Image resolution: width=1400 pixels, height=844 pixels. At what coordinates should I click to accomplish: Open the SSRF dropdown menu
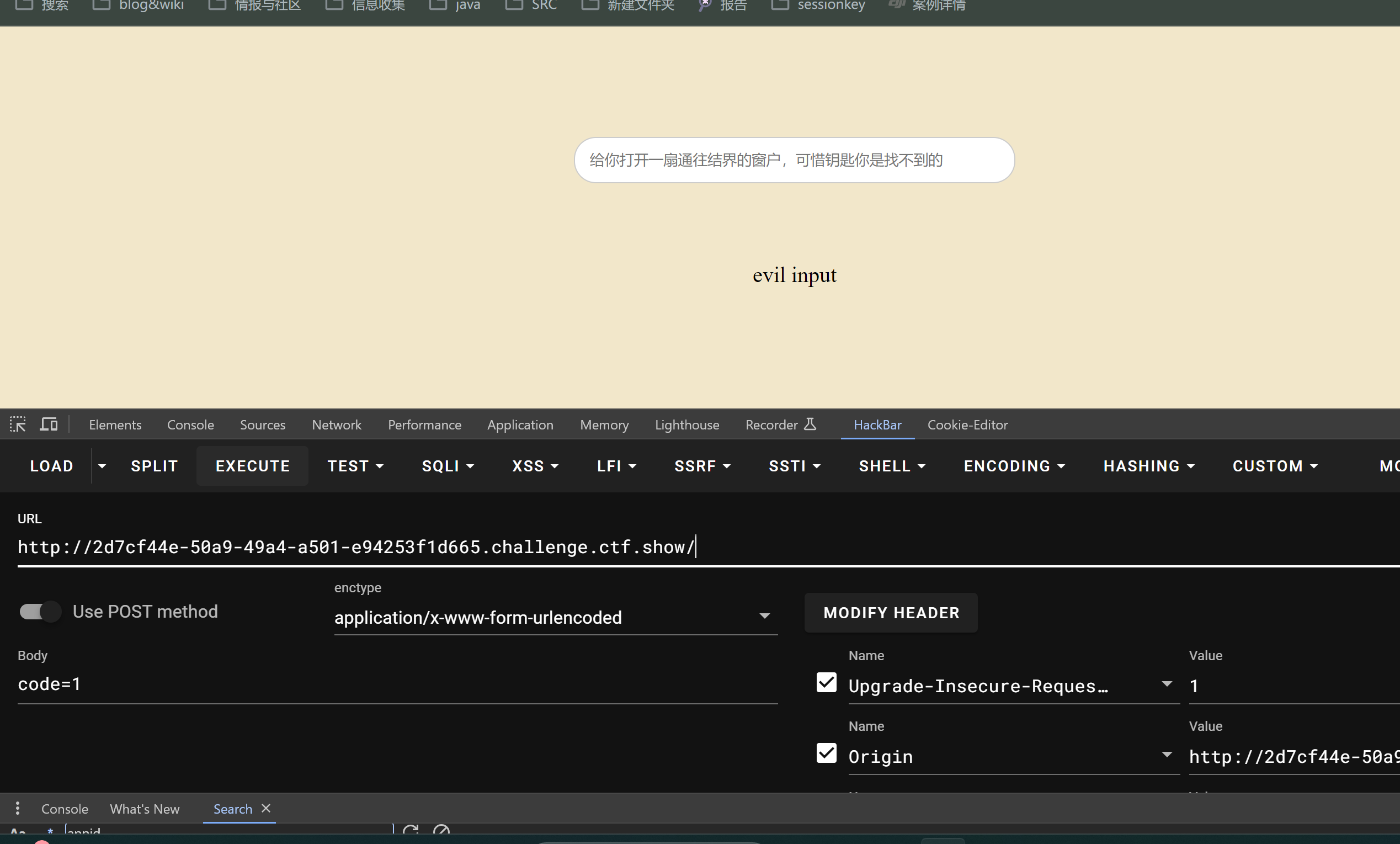click(702, 466)
